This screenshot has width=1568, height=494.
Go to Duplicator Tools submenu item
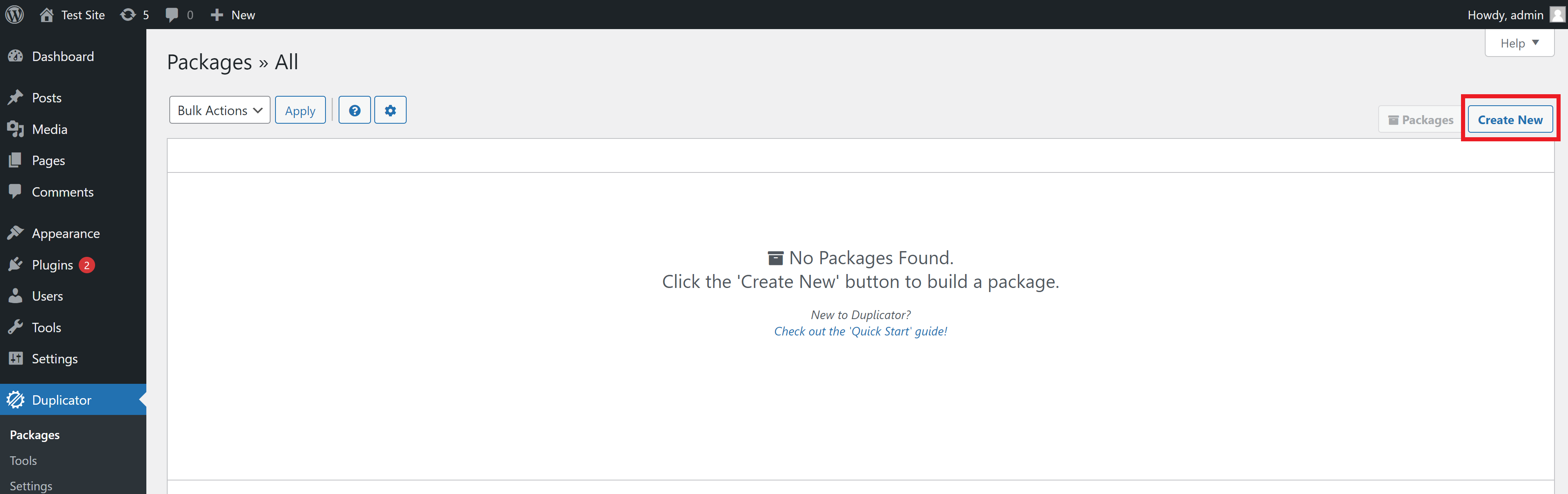[23, 460]
